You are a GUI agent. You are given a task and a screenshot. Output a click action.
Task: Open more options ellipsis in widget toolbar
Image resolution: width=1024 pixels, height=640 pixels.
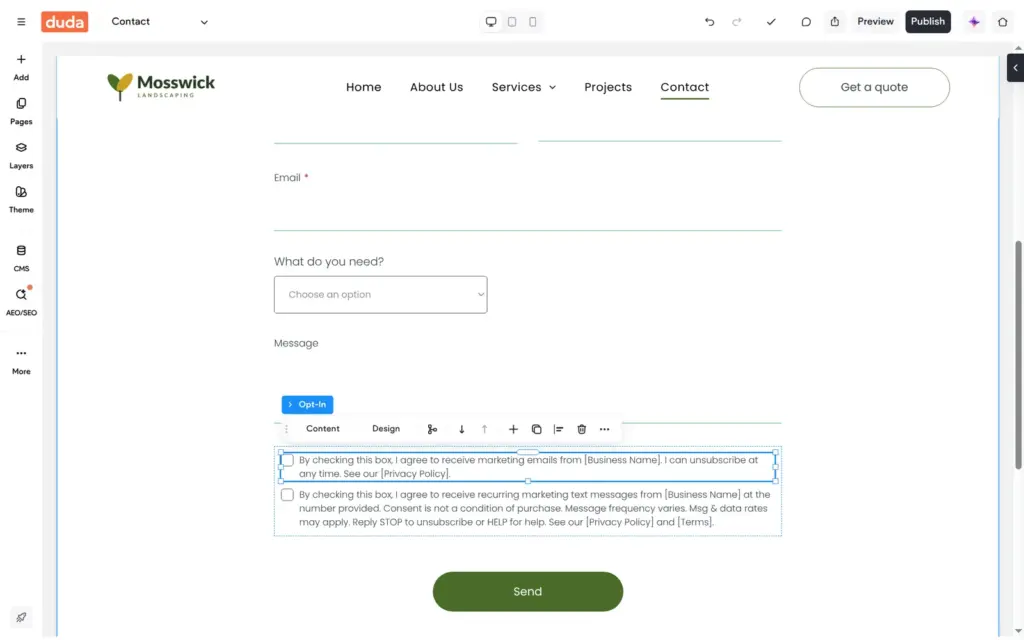click(x=605, y=429)
